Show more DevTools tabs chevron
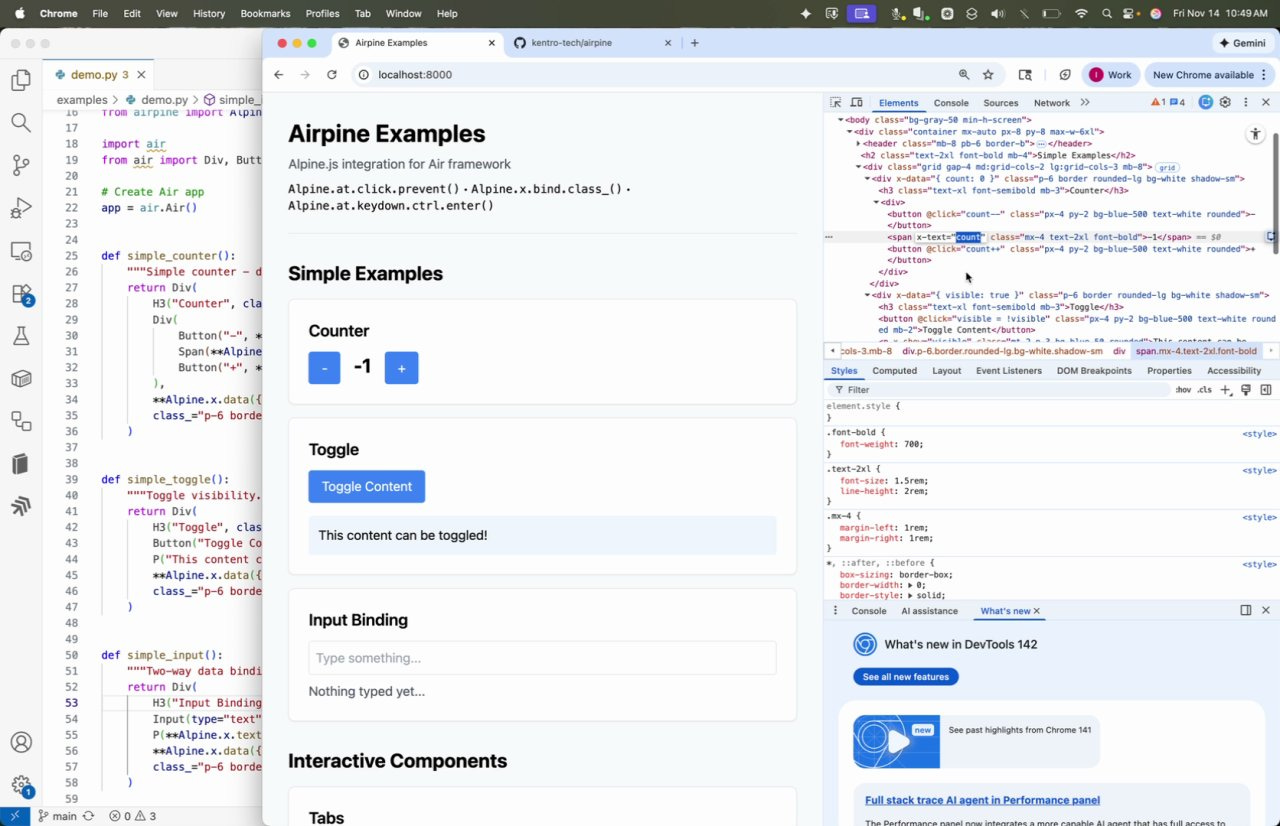1280x826 pixels. coord(1085,103)
